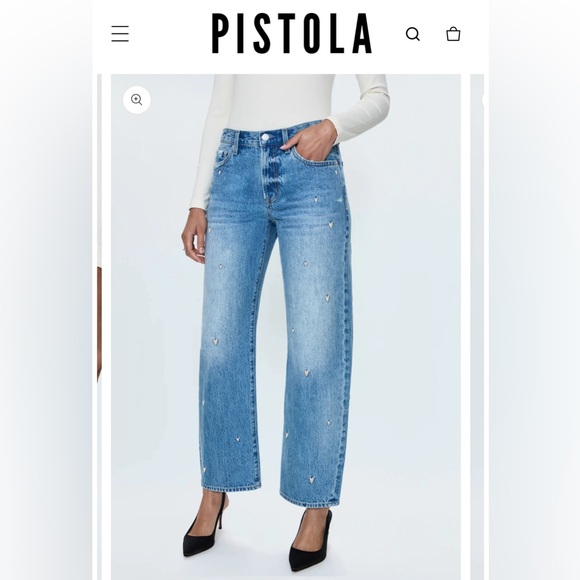Click the hem of the right jeans leg
The width and height of the screenshot is (580, 580).
(309, 500)
